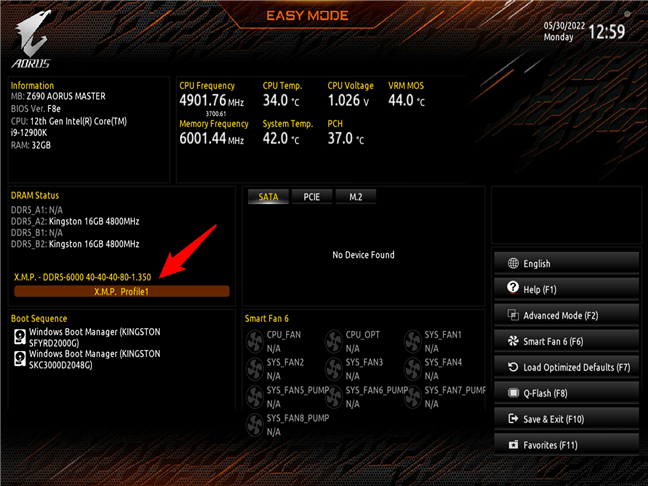Click the No Device Found message
648x486 pixels.
point(363,255)
